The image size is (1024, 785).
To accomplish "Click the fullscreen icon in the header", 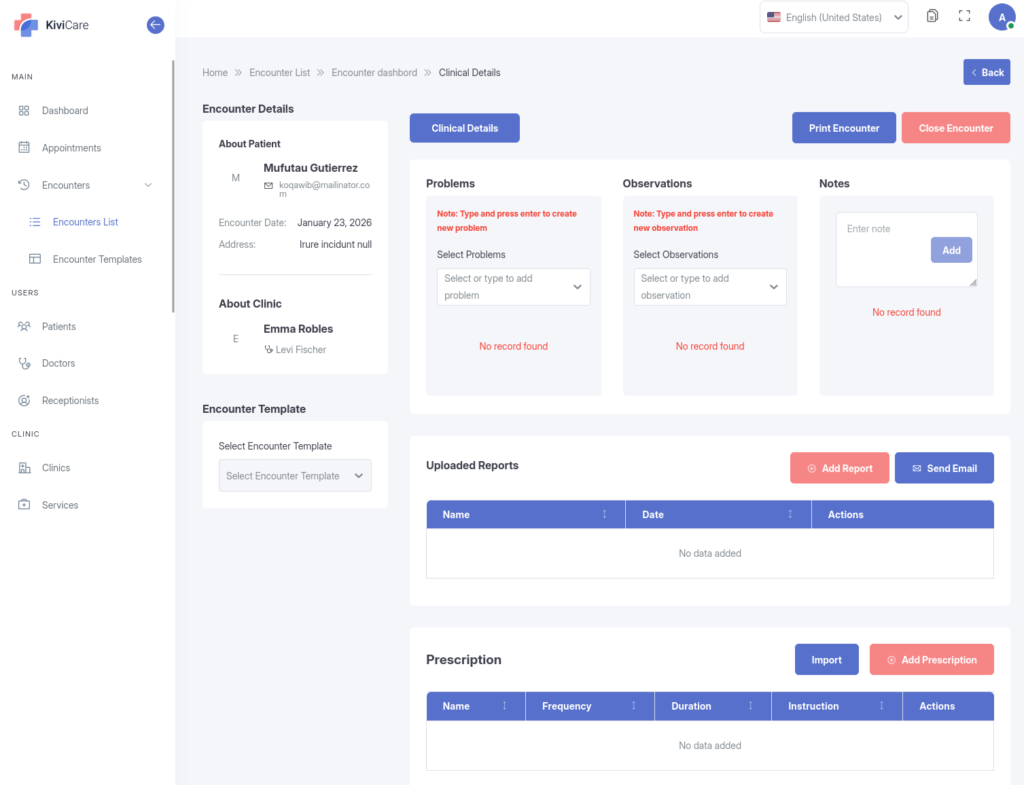I will 964,16.
